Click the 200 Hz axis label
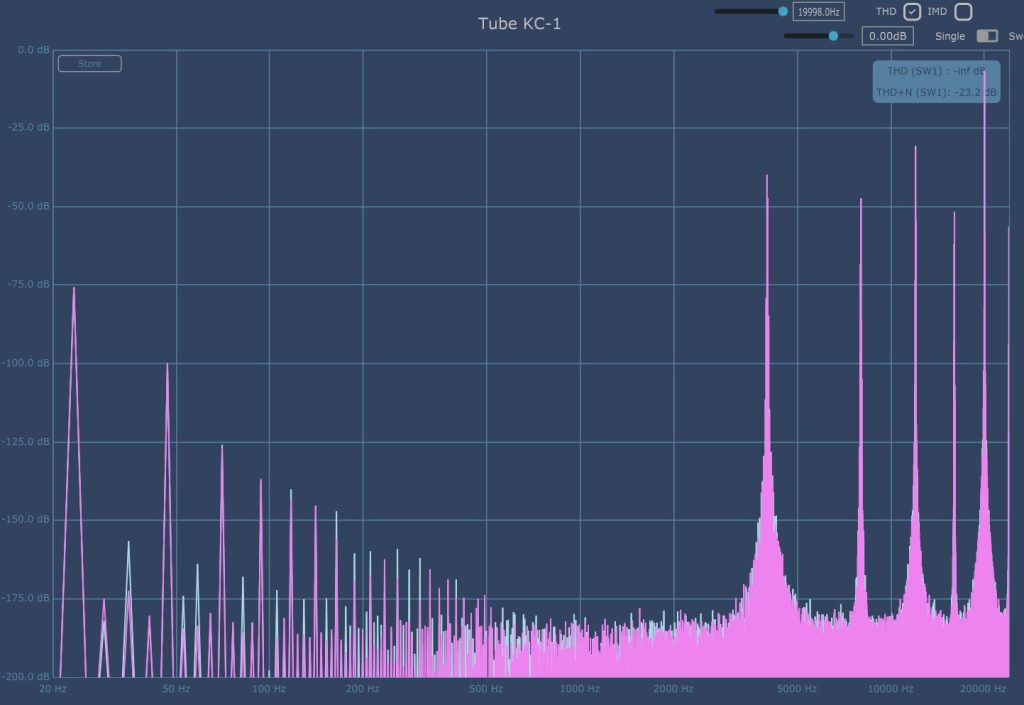Image resolution: width=1024 pixels, height=705 pixels. click(363, 689)
